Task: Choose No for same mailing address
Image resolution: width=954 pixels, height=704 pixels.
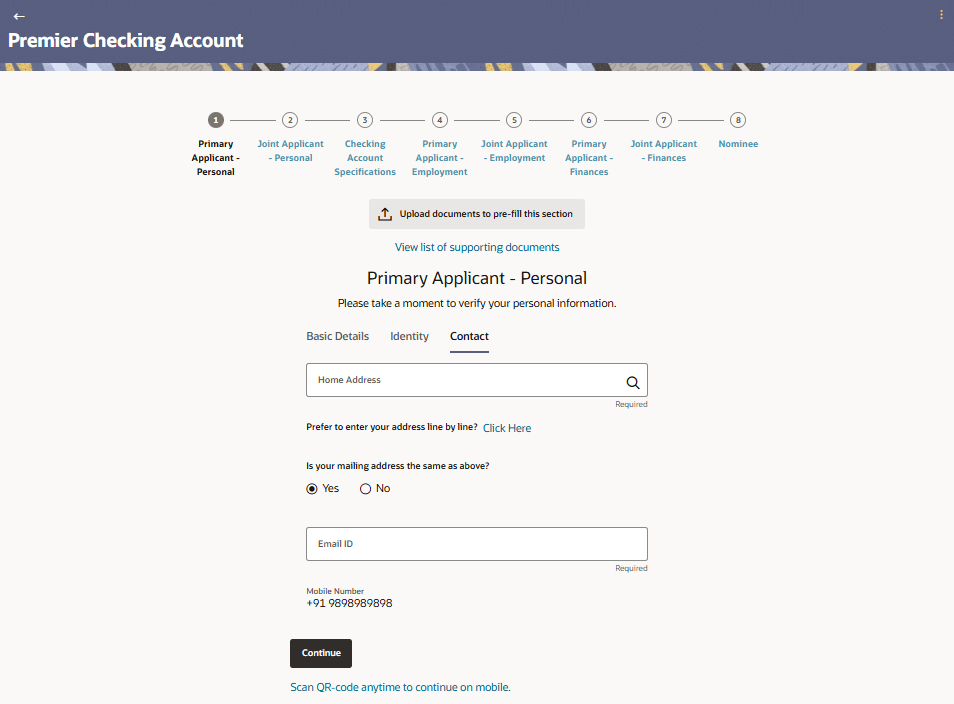Action: (x=365, y=489)
